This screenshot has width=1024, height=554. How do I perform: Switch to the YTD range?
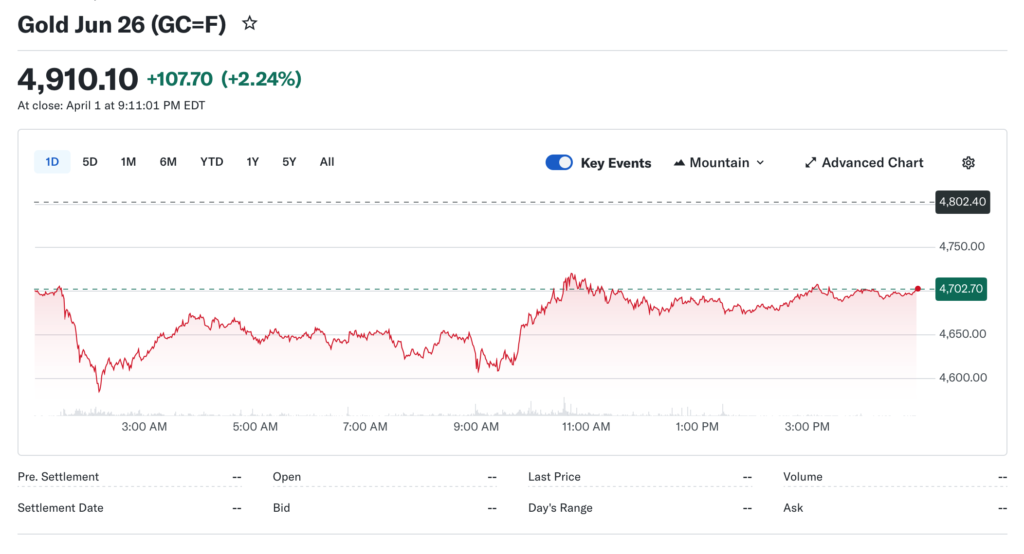211,162
